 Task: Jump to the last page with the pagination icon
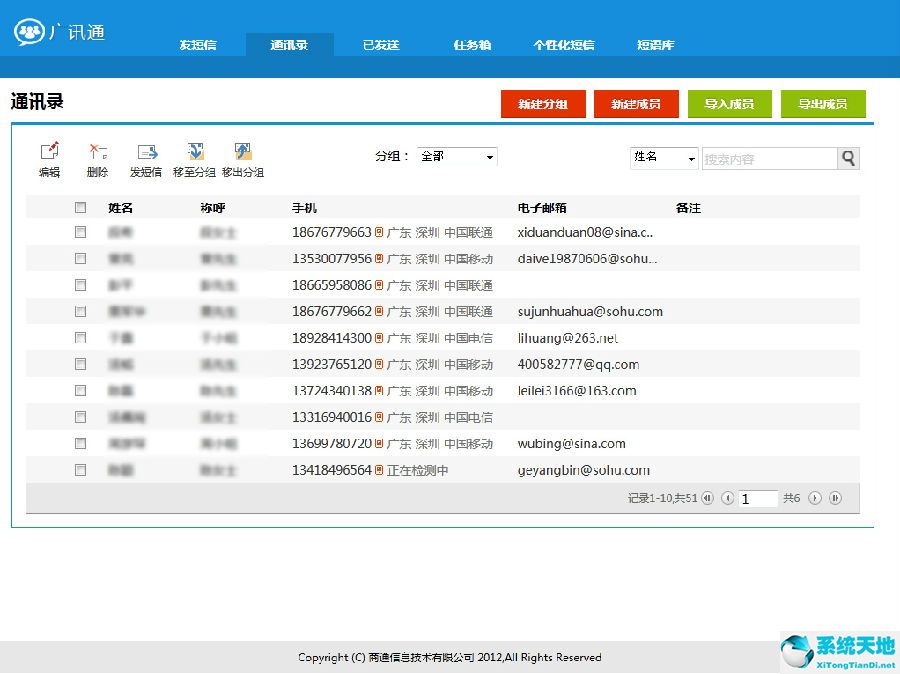[835, 498]
